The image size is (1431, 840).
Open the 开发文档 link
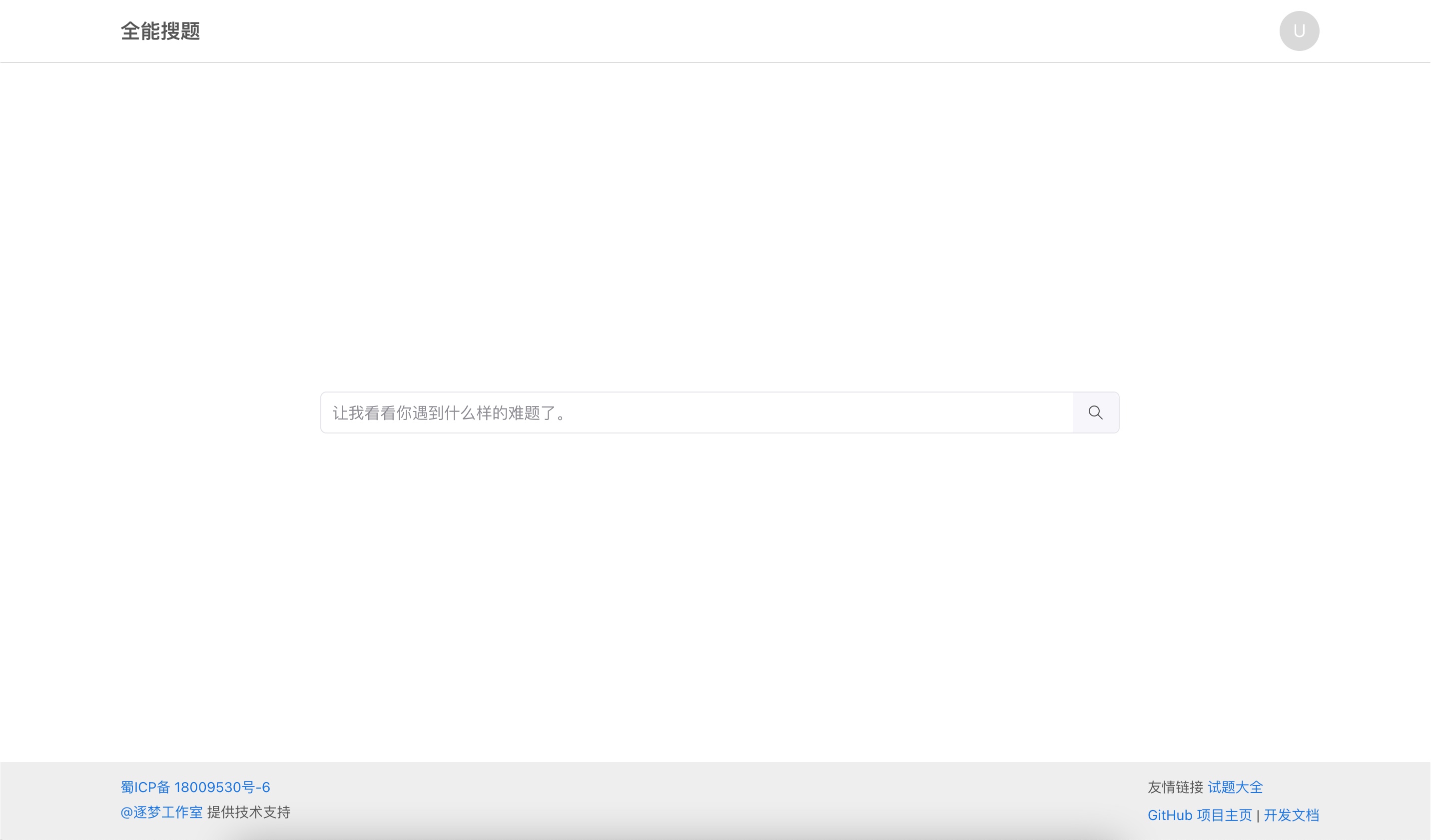tap(1291, 815)
